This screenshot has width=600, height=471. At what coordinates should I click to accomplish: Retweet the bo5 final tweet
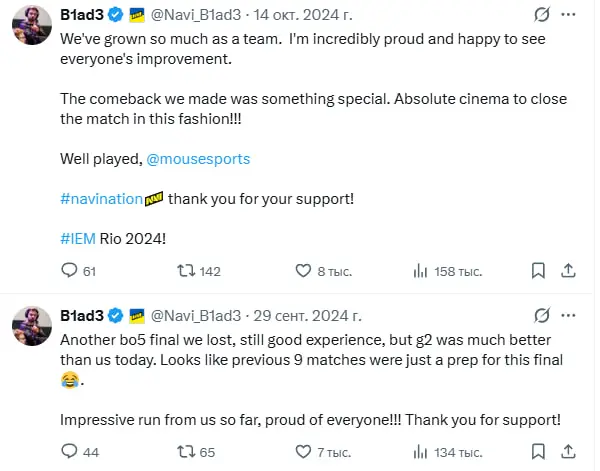click(185, 452)
